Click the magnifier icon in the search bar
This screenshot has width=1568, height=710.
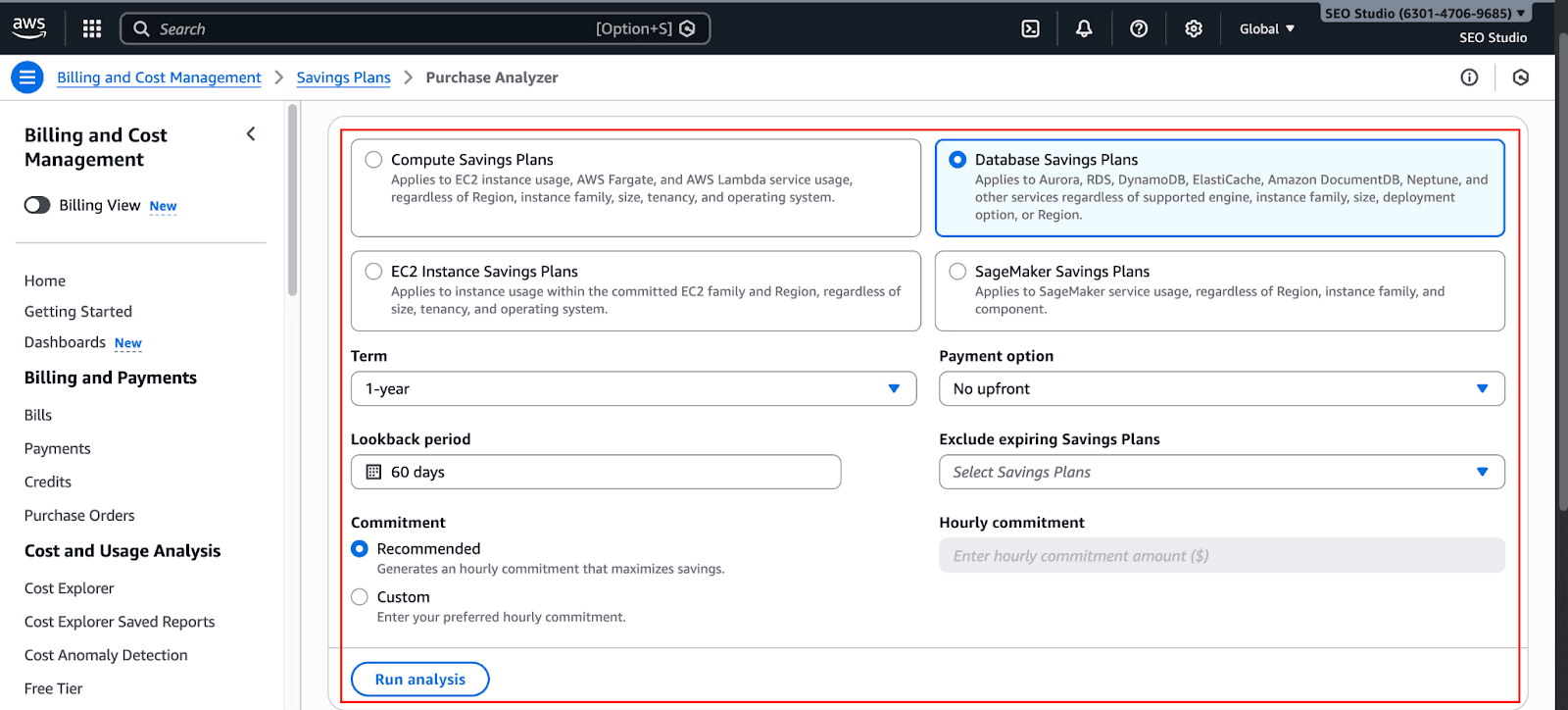(142, 28)
